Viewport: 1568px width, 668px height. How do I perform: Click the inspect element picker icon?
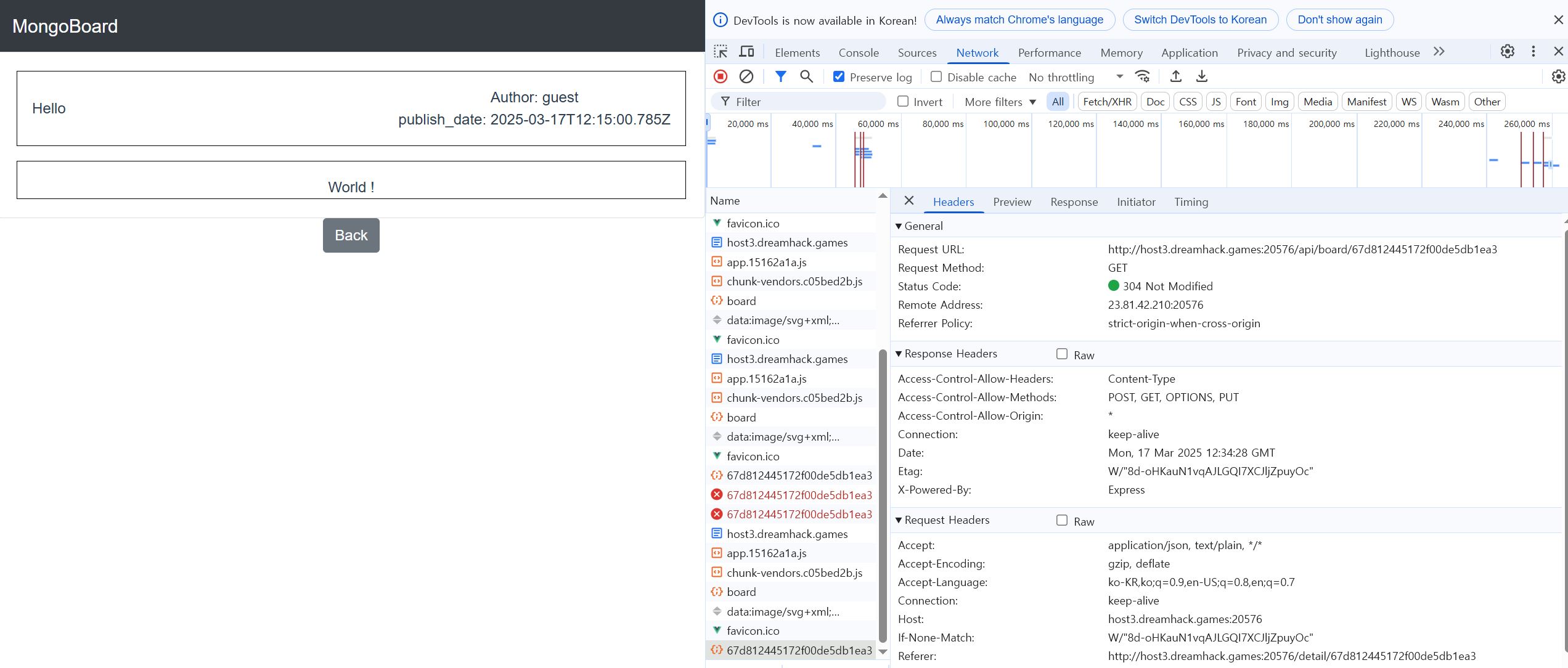coord(721,52)
